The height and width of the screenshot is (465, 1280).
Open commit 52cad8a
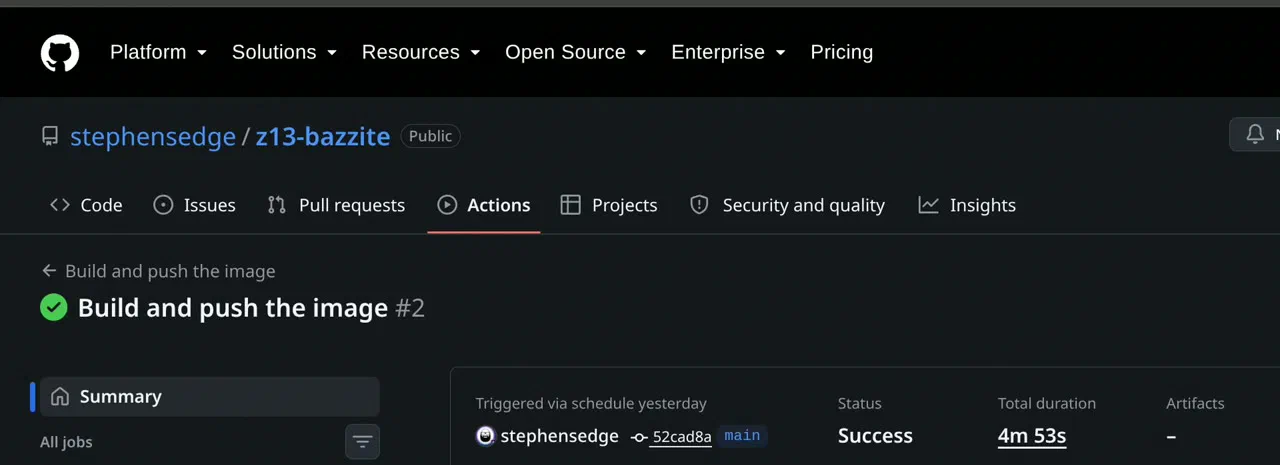tap(680, 437)
